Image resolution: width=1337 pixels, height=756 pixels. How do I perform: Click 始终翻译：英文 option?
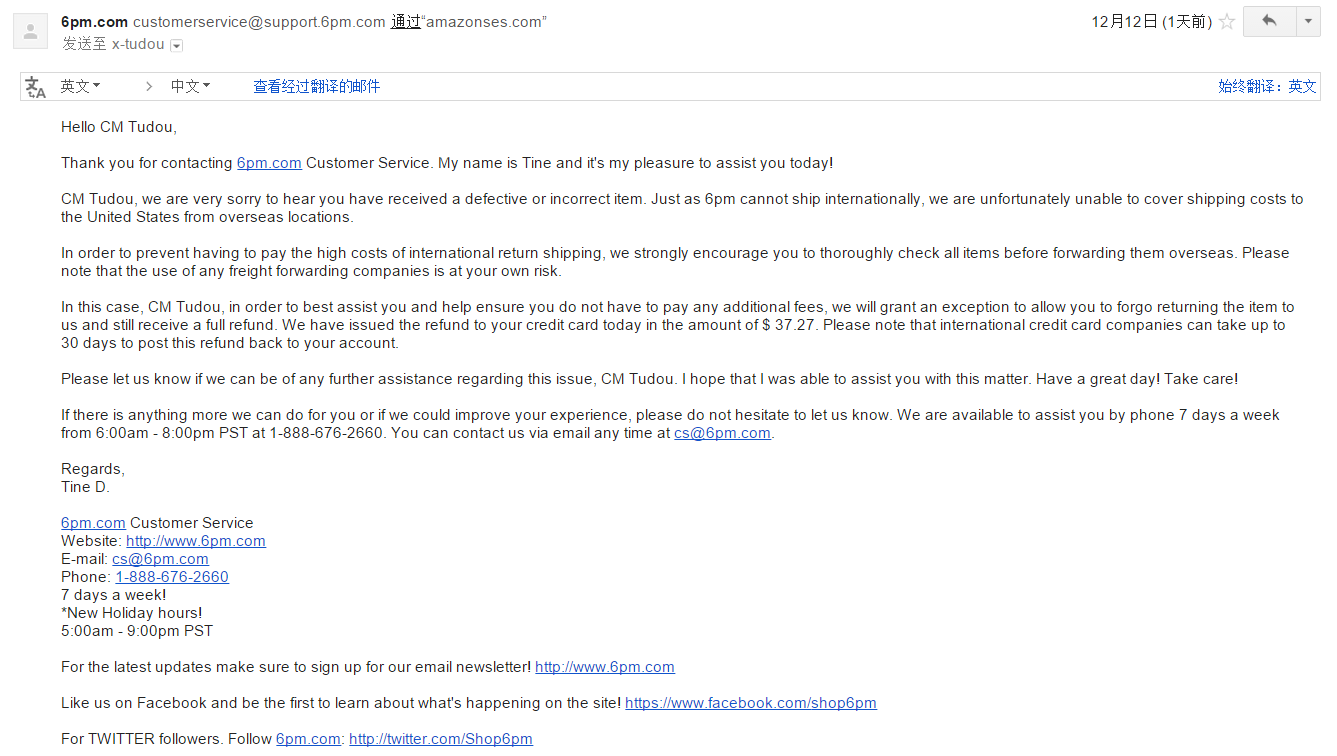tap(1267, 87)
